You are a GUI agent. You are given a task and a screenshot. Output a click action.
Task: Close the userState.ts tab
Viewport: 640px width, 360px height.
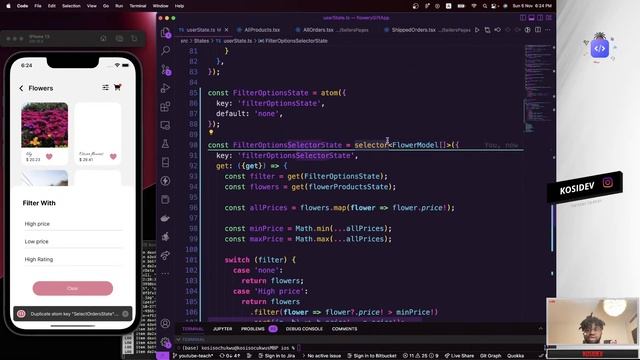pyautogui.click(x=227, y=30)
